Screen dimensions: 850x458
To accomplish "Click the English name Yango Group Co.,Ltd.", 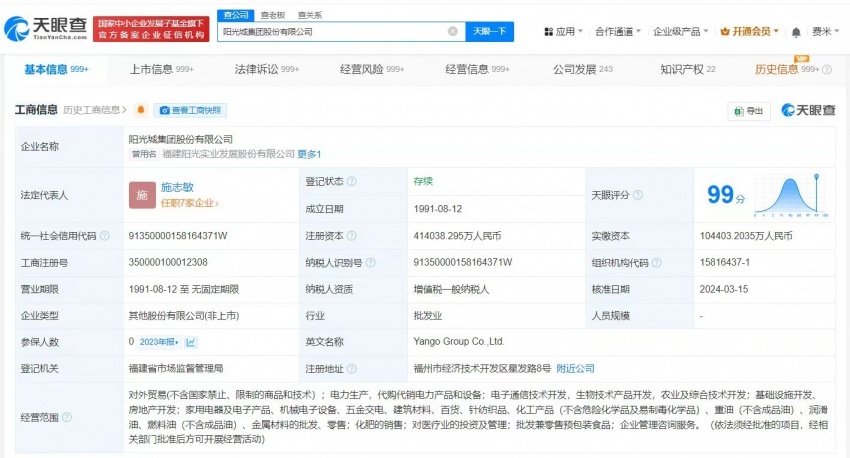I will (459, 342).
